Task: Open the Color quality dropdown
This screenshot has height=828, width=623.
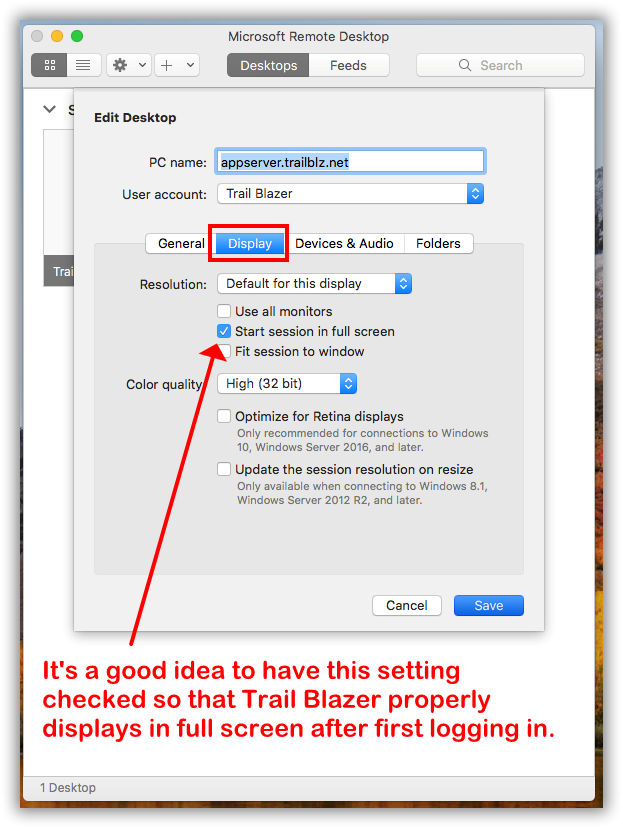Action: [x=286, y=383]
